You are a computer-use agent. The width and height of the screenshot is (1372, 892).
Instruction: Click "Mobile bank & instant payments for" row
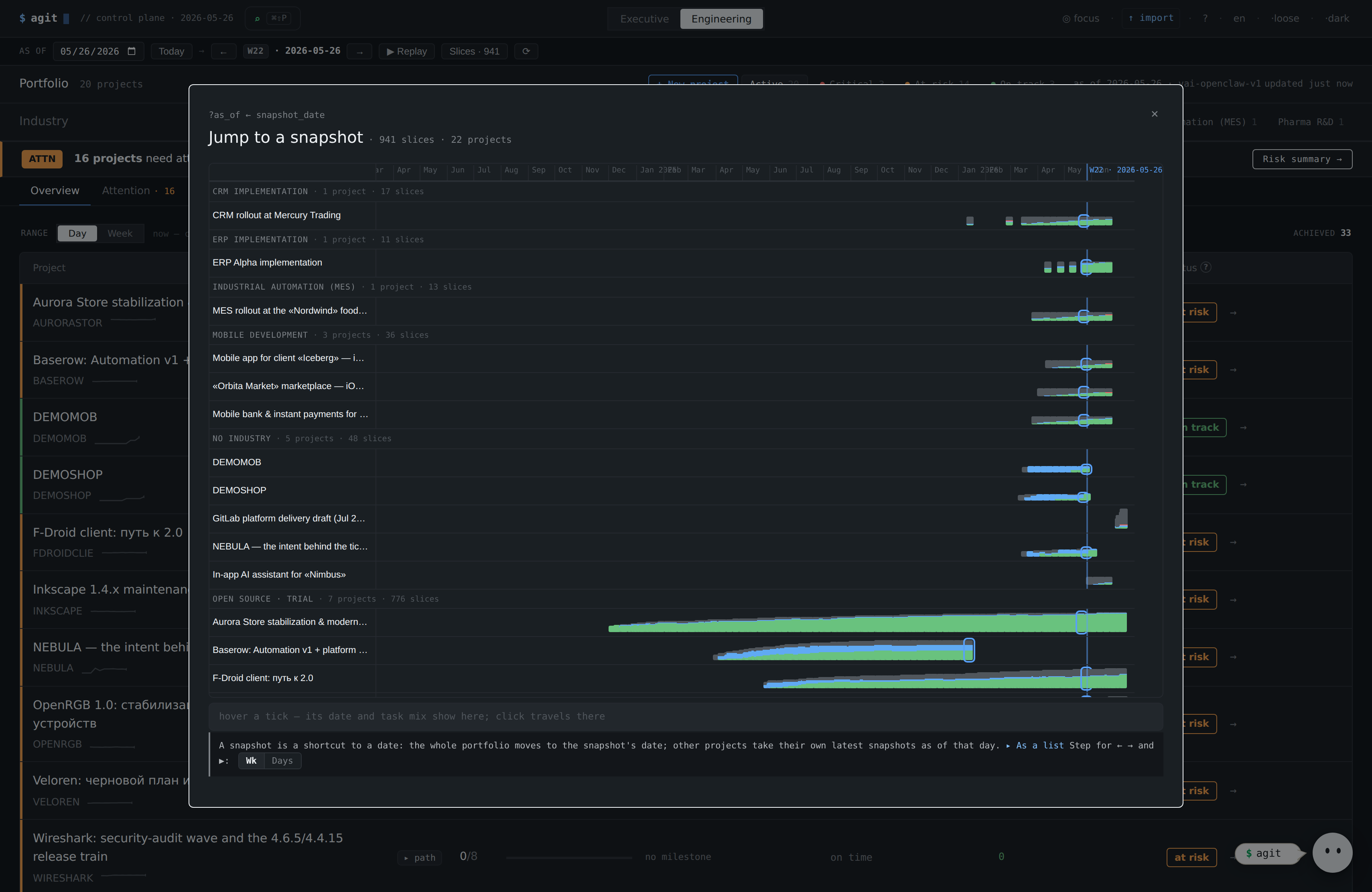(x=290, y=414)
